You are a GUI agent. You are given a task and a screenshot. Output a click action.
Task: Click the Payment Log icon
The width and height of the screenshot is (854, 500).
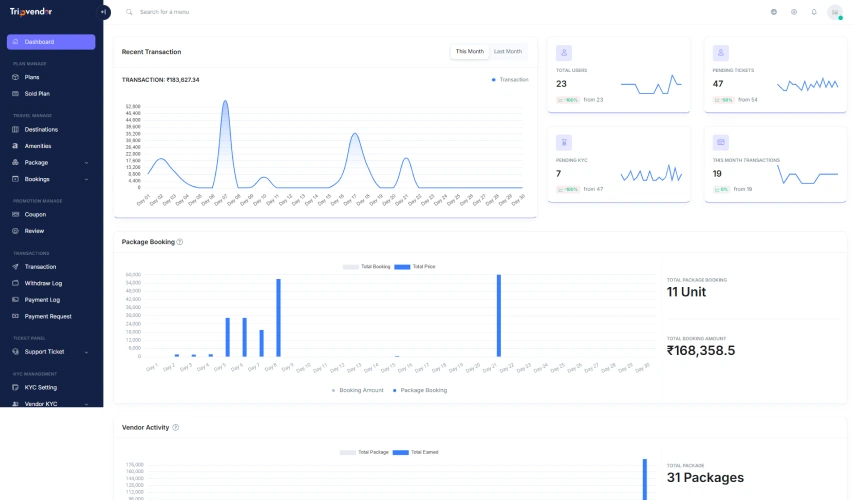click(15, 300)
